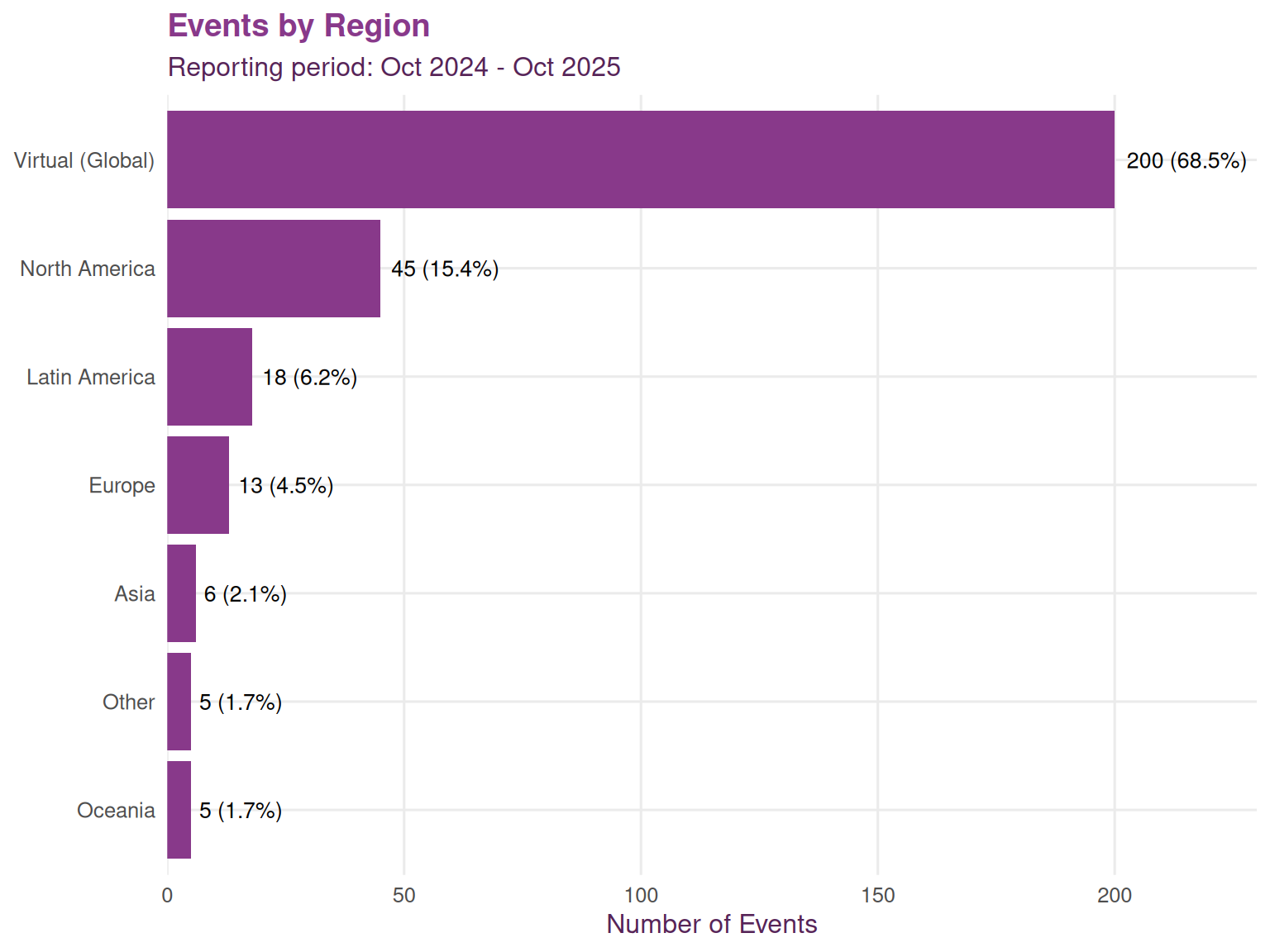Screen dimensions: 1270x952
Task: Click the 100 tick on x-axis
Action: tap(641, 895)
